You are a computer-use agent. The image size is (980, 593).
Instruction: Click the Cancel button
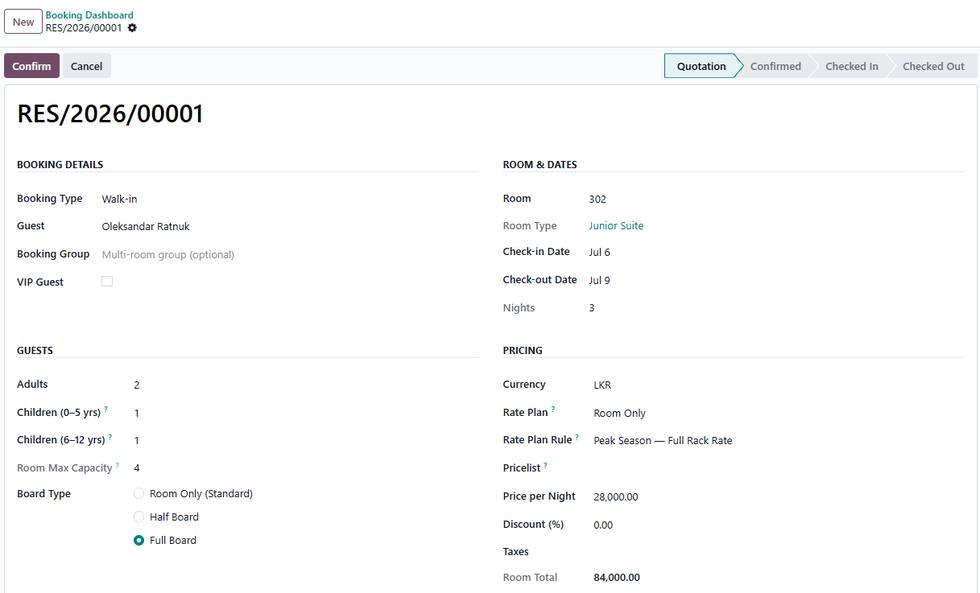[86, 66]
